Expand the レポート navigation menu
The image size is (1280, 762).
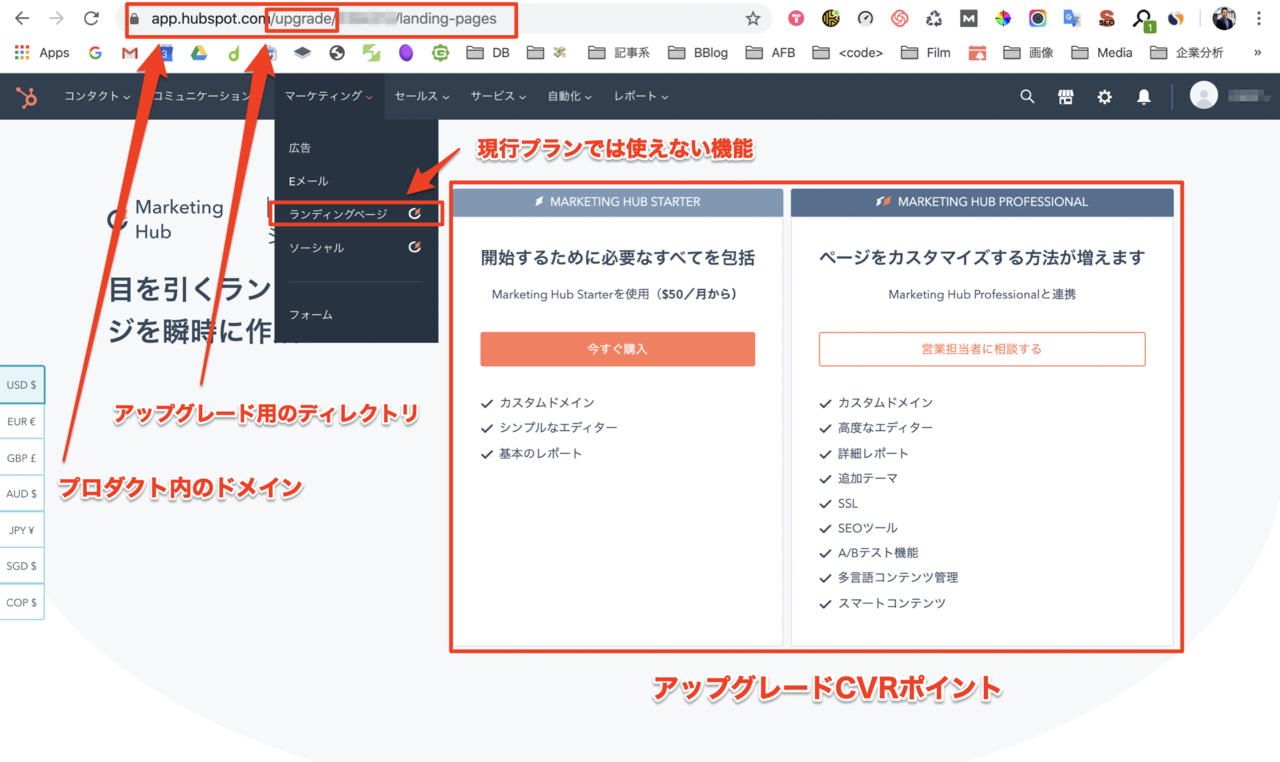coord(641,97)
